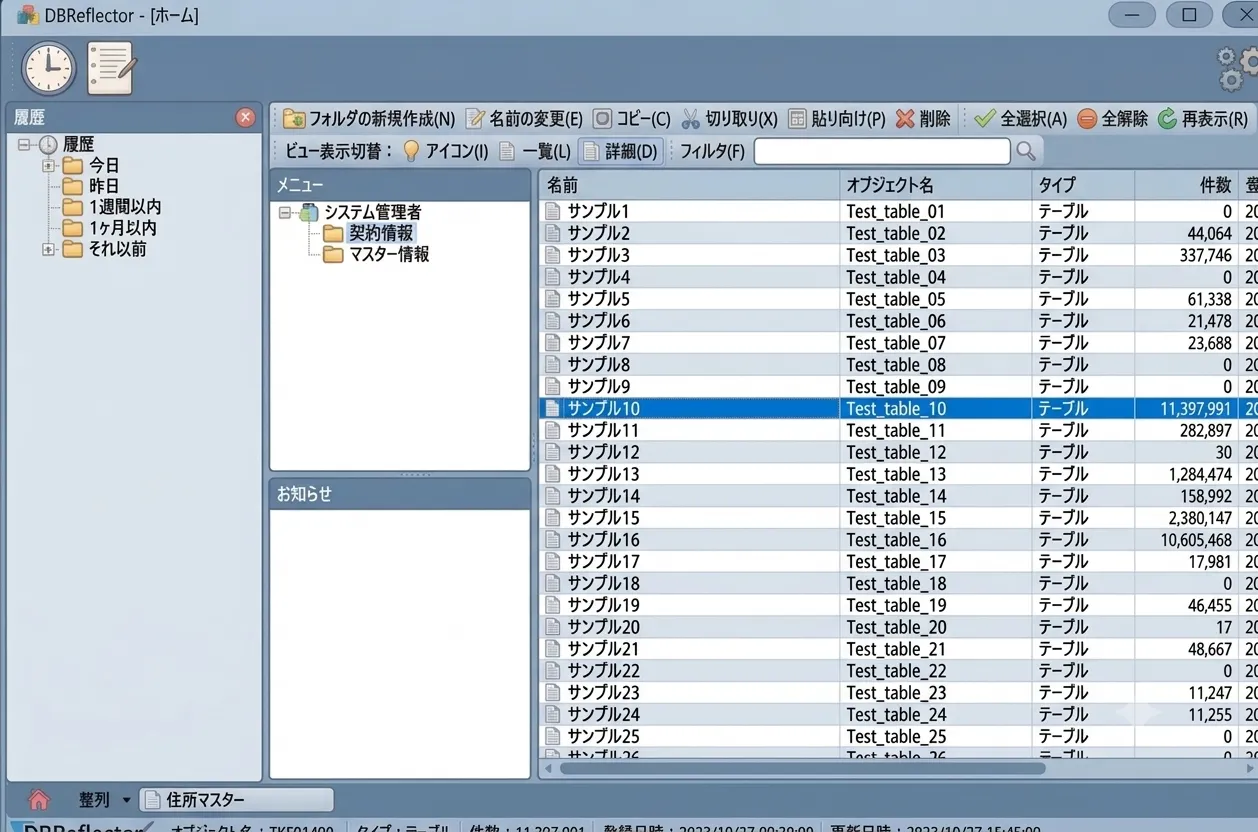Click the filter search magnifier icon
Viewport: 1258px width, 832px height.
1026,151
